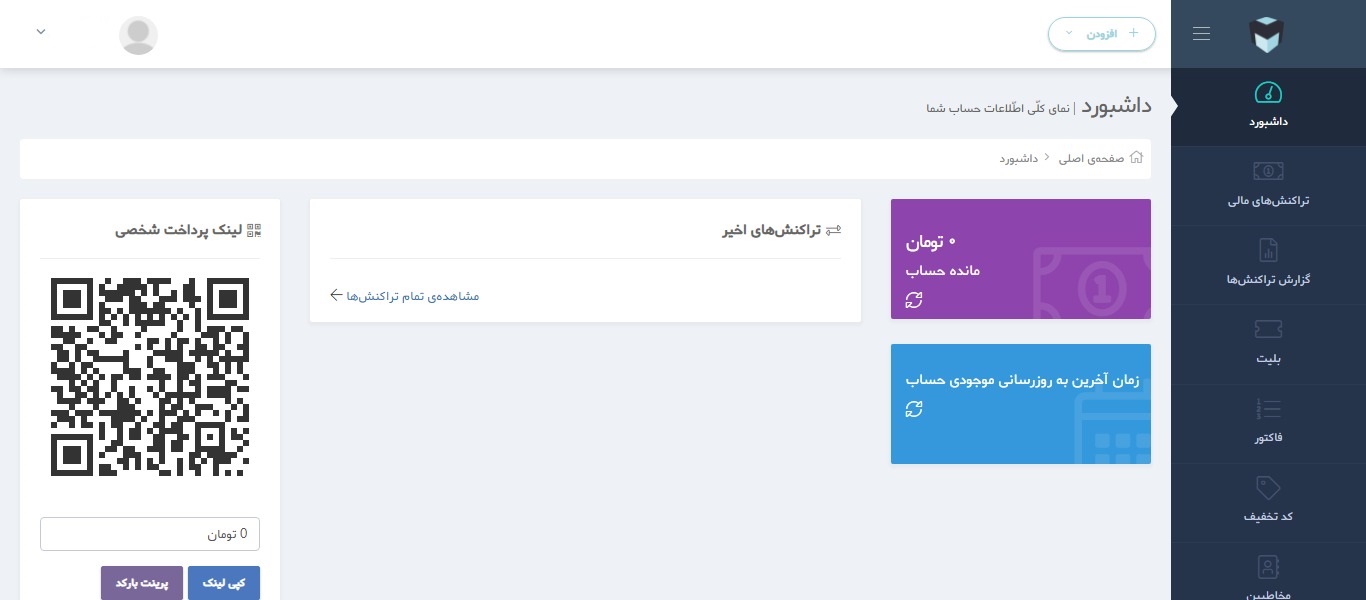The image size is (1366, 600).
Task: Click the ۰ تومان balance amount
Action: 932,242
